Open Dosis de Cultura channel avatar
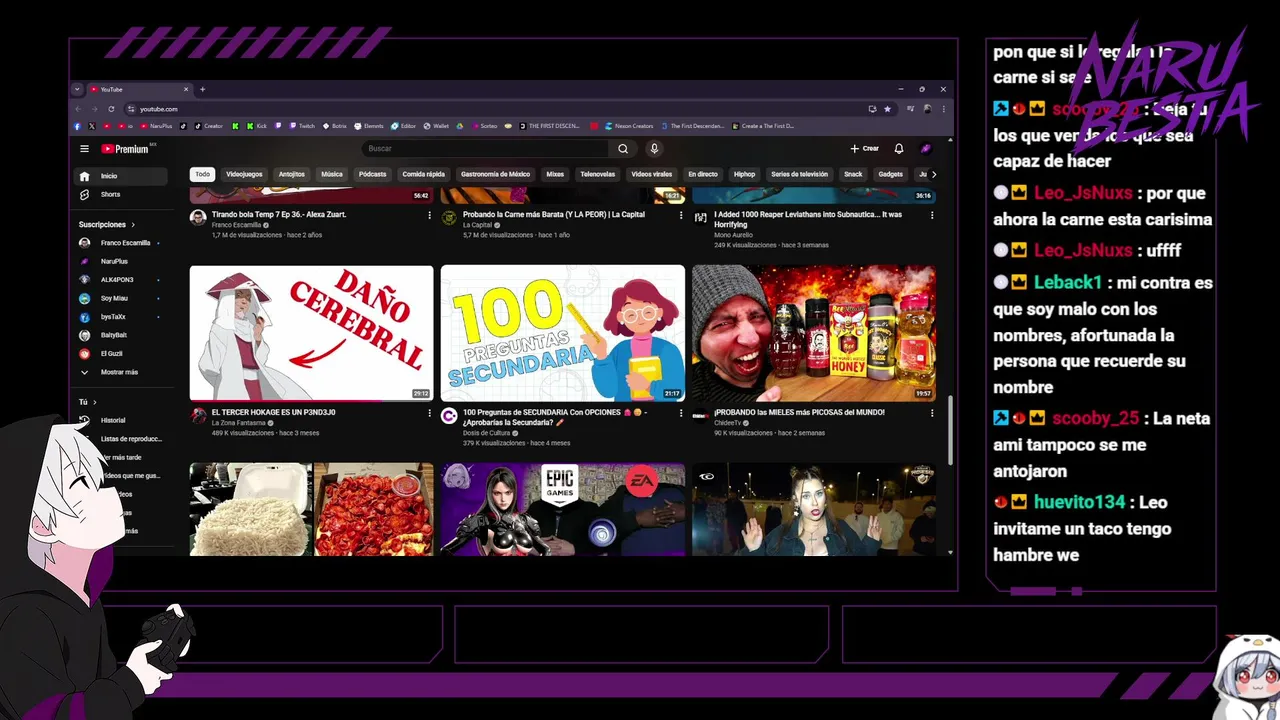This screenshot has width=1280, height=720. click(449, 415)
